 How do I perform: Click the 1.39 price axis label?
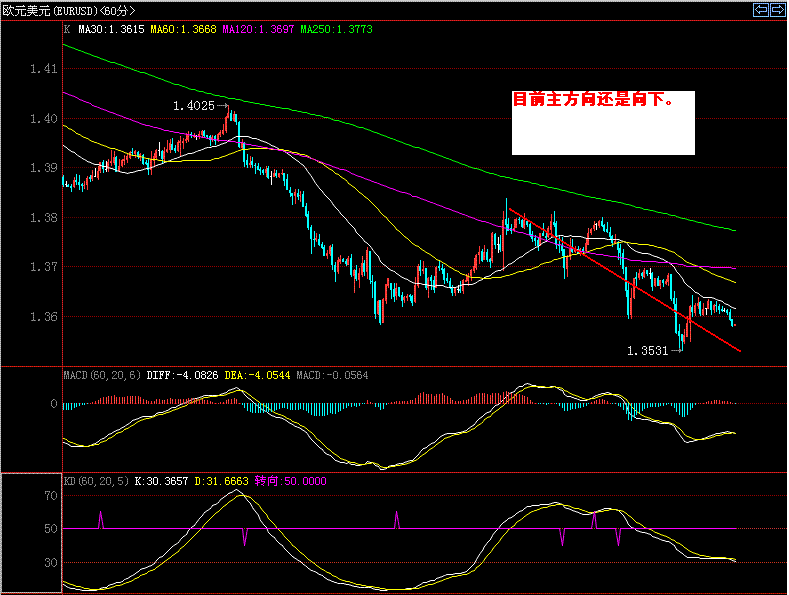pyautogui.click(x=44, y=168)
